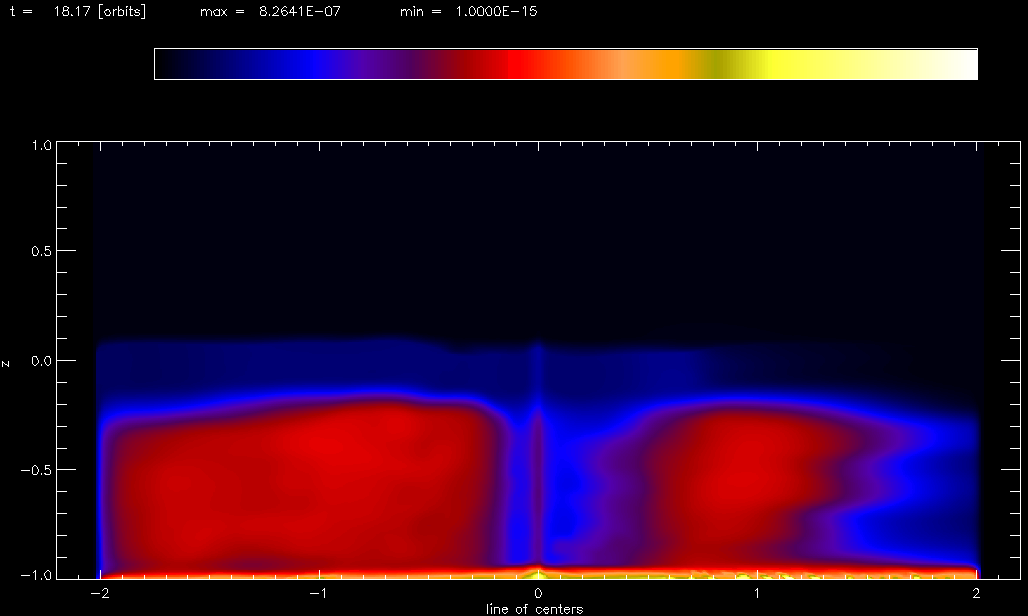The image size is (1028, 616).
Task: Click the -0.5 label on the z axis
Action: pyautogui.click(x=36, y=470)
